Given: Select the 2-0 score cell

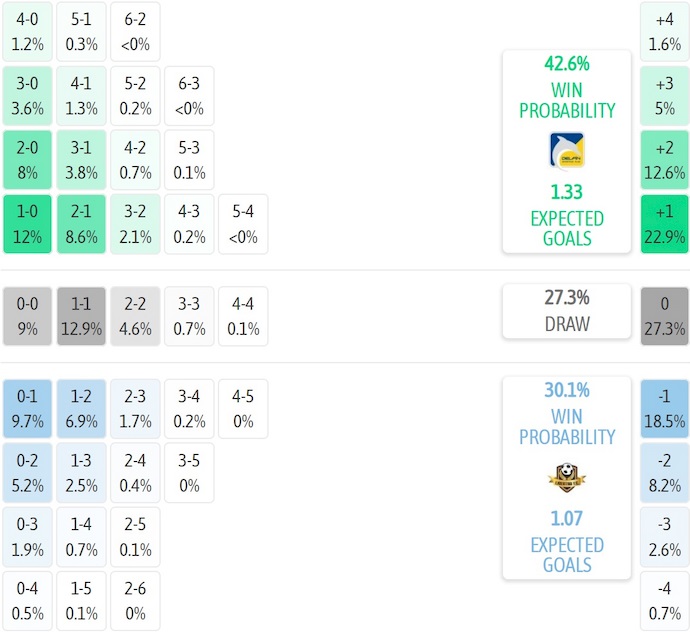Looking at the screenshot, I should tap(28, 160).
